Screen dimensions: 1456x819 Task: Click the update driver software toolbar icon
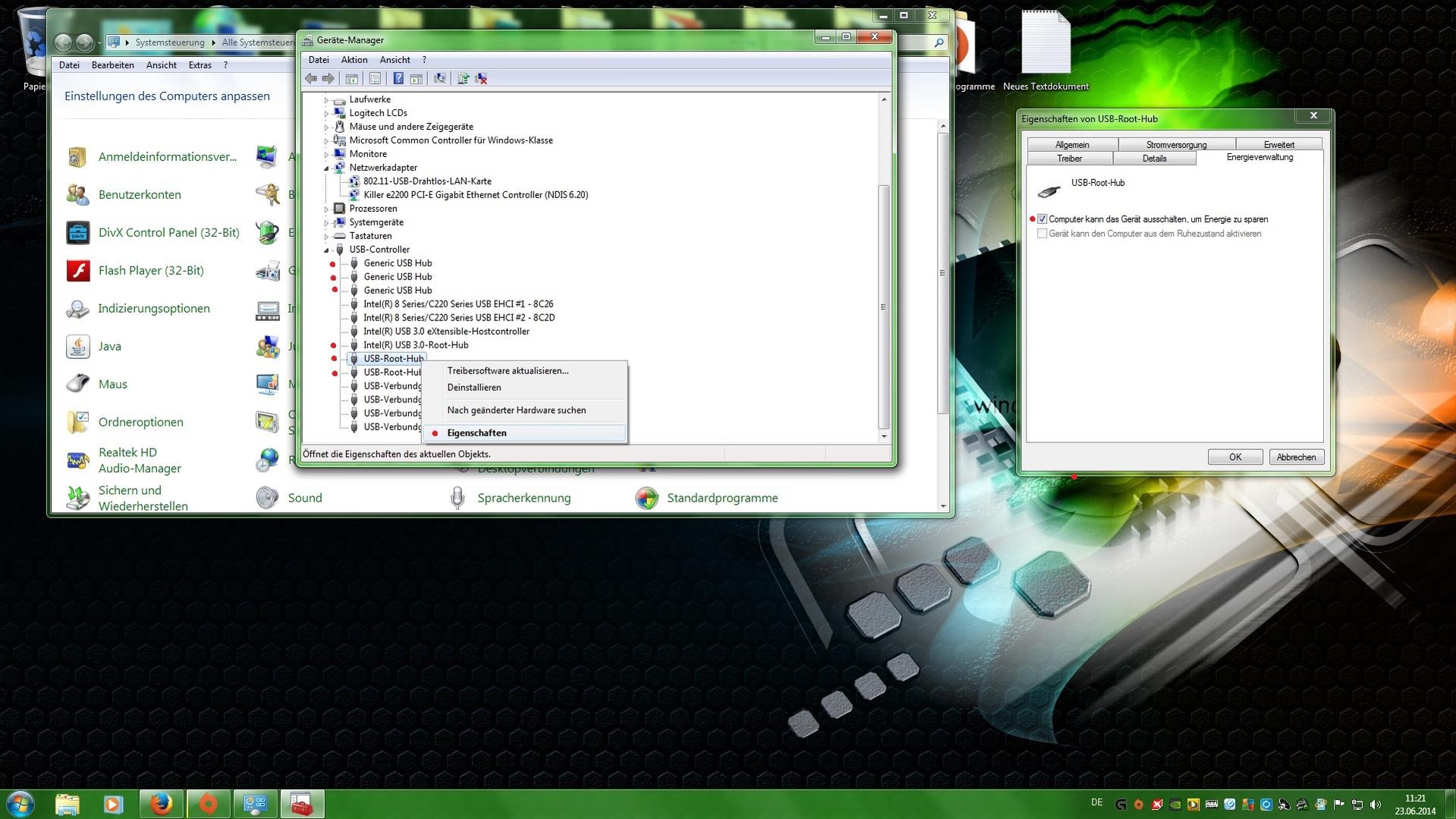[x=463, y=78]
